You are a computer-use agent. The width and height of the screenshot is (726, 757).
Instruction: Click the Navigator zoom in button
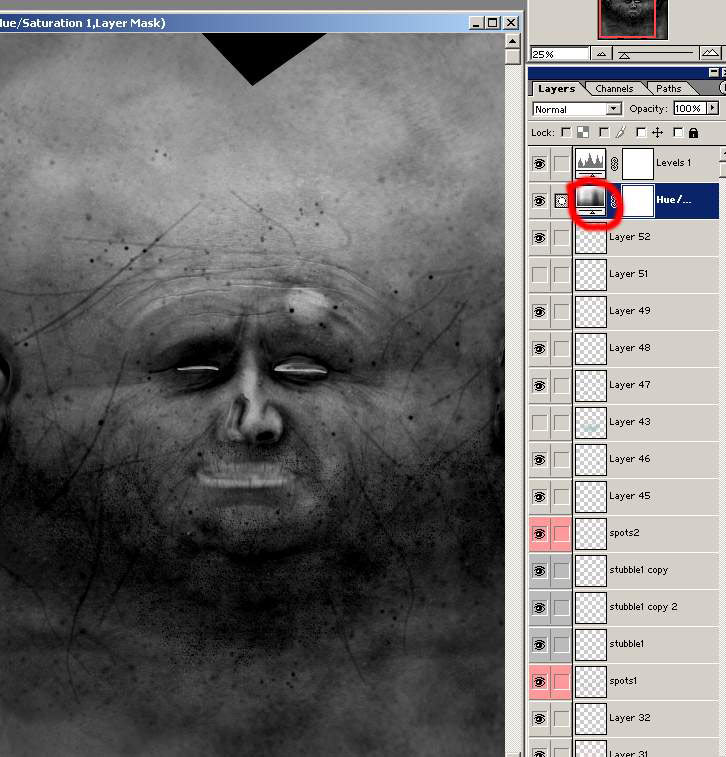pyautogui.click(x=711, y=54)
